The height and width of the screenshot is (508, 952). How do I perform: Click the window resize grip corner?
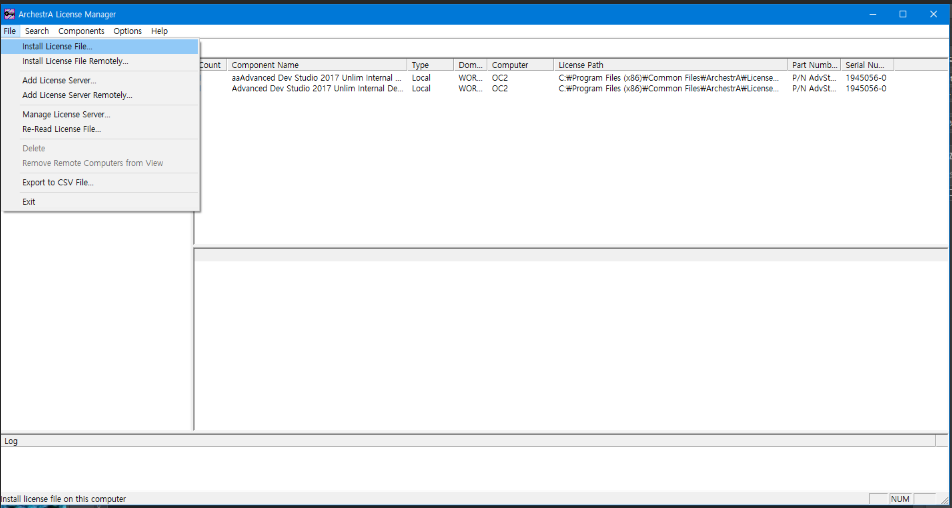click(942, 499)
